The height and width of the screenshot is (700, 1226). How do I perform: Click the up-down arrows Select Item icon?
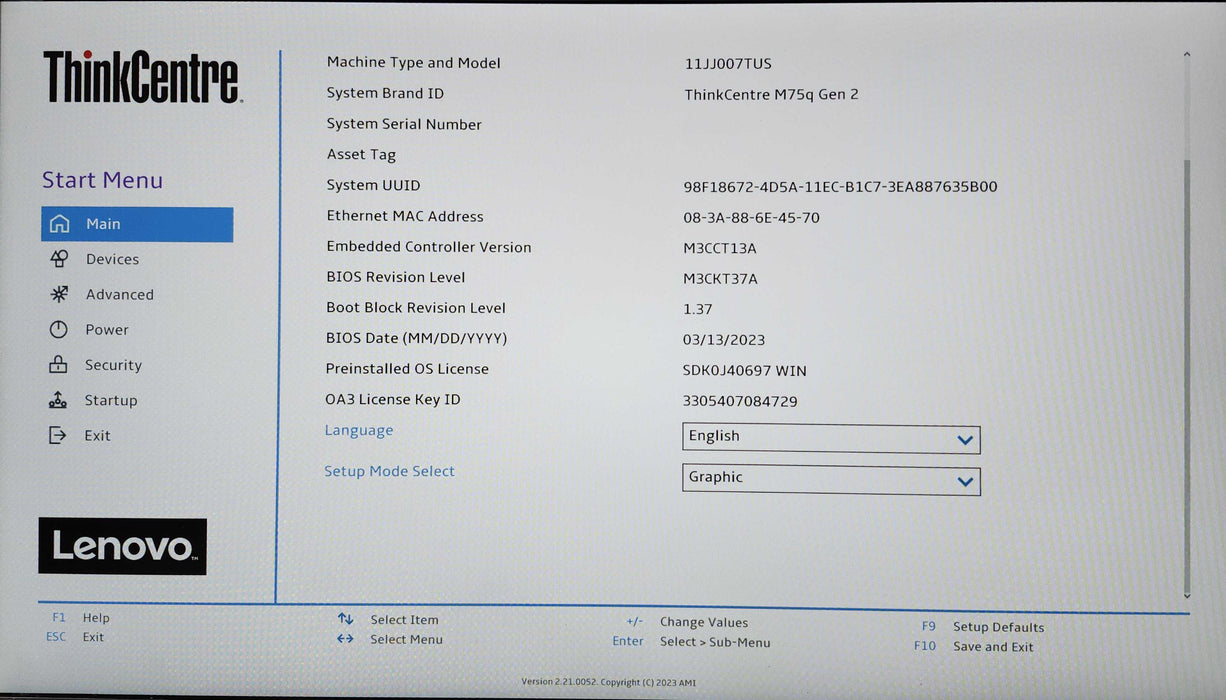[346, 619]
